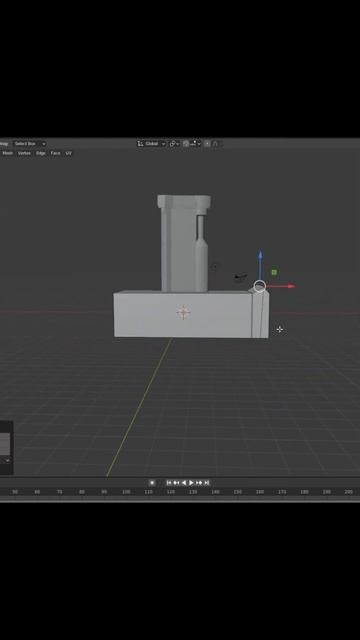Image resolution: width=360 pixels, height=640 pixels.
Task: Click frame 100 on the timeline ruler
Action: pyautogui.click(x=126, y=492)
